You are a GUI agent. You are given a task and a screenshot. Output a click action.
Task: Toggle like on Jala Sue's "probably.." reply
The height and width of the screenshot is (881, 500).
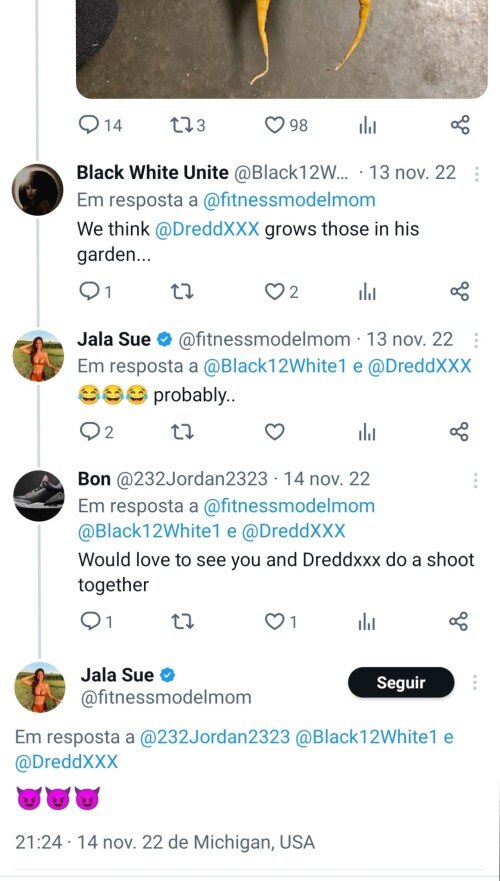pyautogui.click(x=274, y=432)
